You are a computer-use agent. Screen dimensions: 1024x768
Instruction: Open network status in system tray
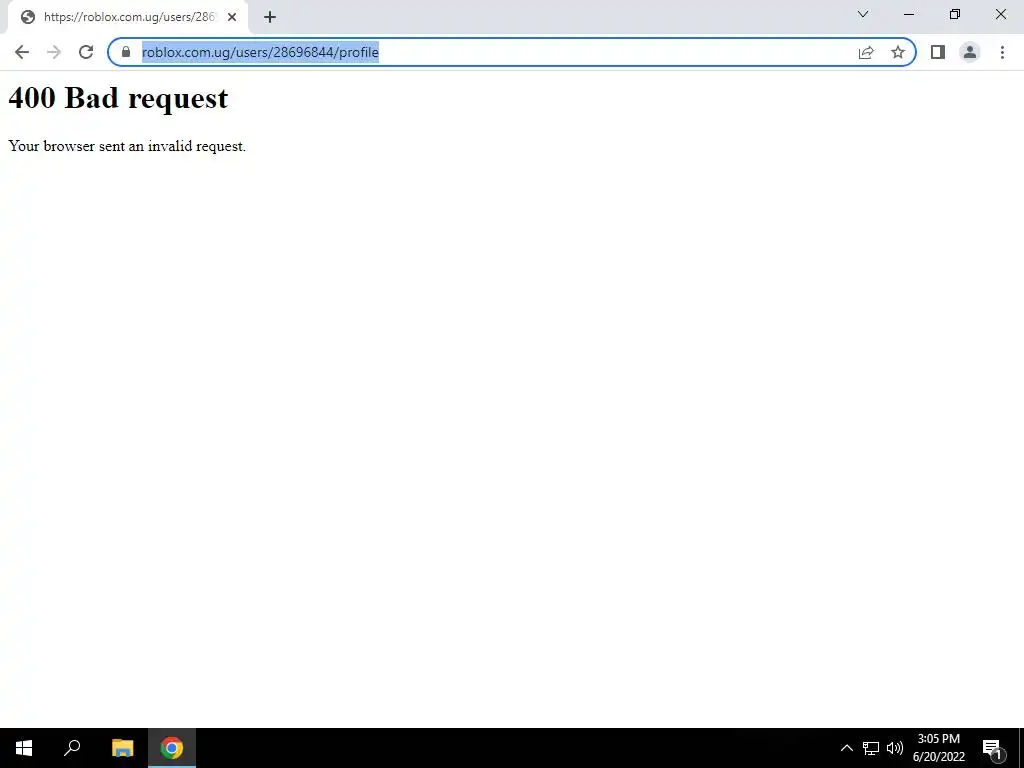[871, 748]
